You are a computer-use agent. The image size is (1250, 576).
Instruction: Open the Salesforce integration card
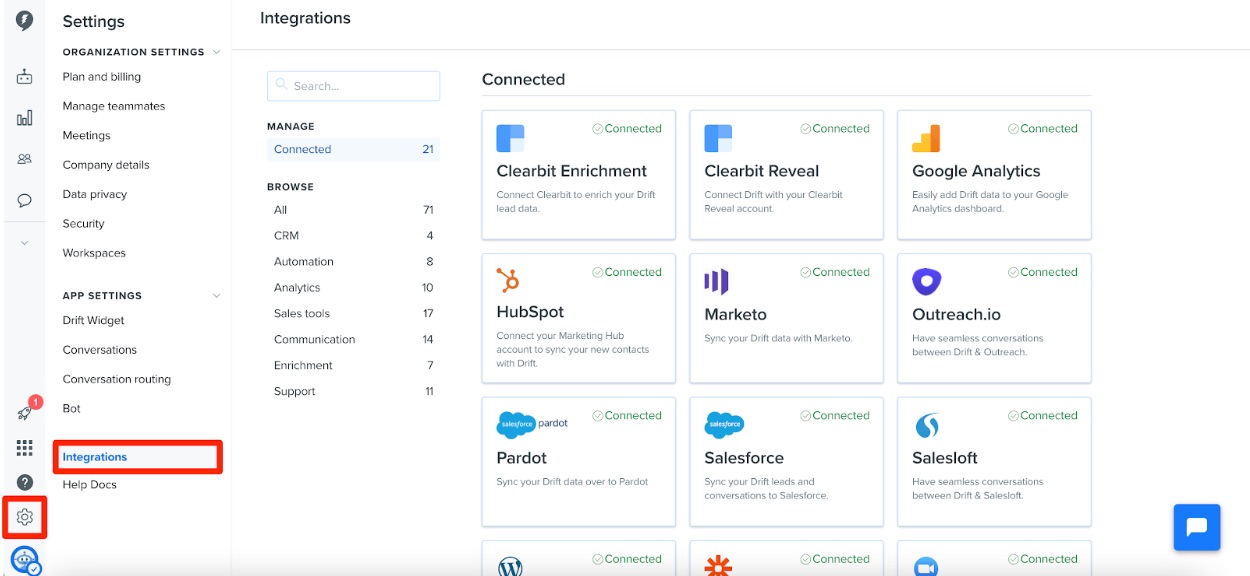[786, 462]
